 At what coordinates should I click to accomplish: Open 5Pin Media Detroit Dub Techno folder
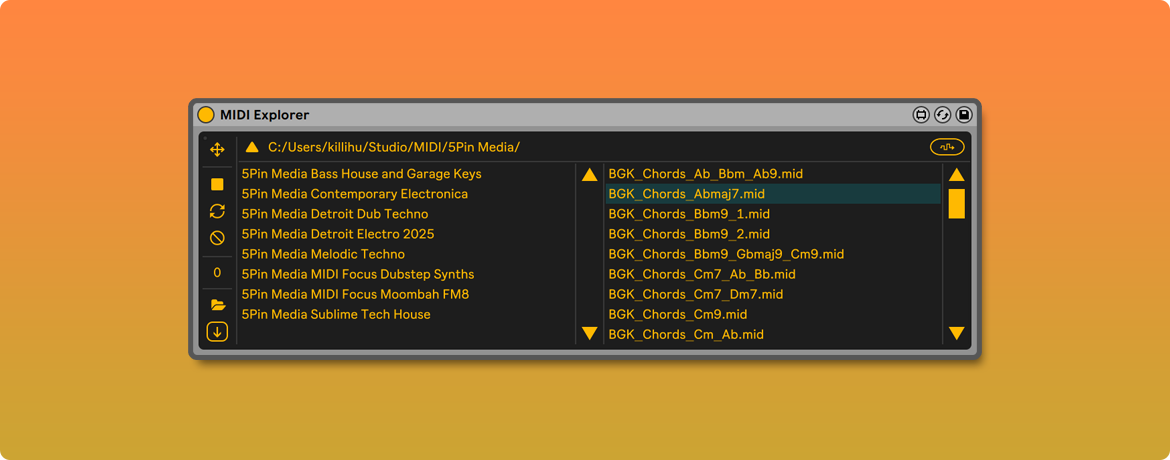pyautogui.click(x=334, y=214)
